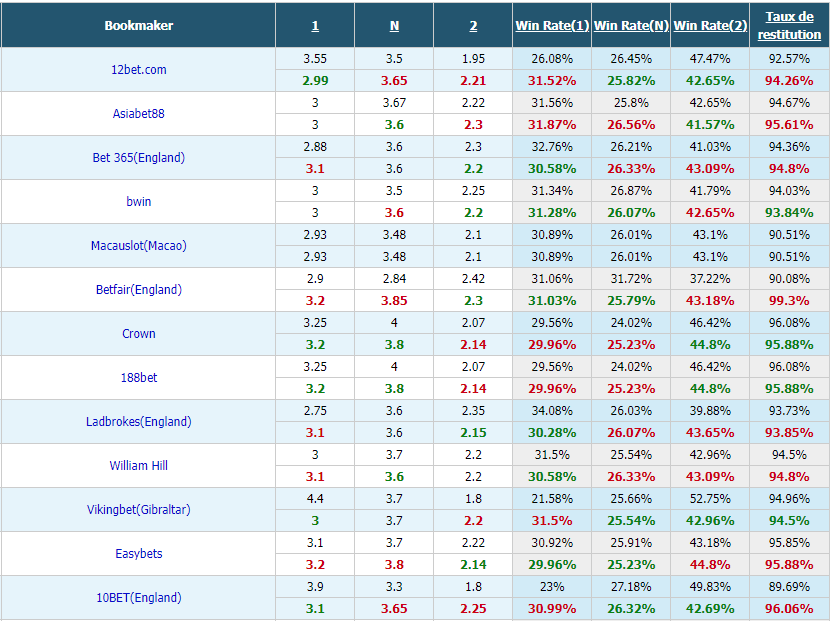Select the Bookmaker column header
This screenshot has width=831, height=621.
point(139,25)
